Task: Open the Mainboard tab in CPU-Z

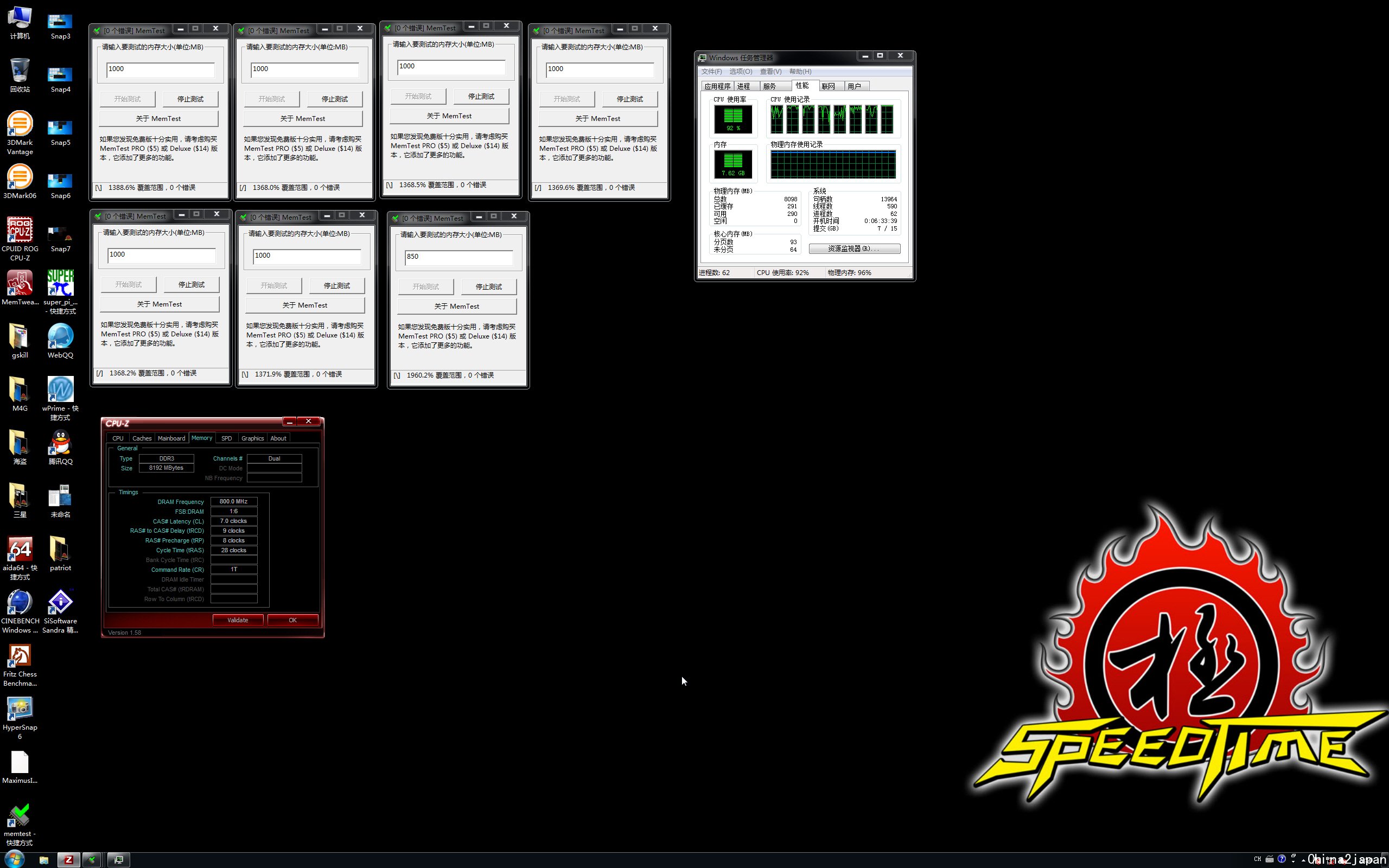Action: click(171, 438)
